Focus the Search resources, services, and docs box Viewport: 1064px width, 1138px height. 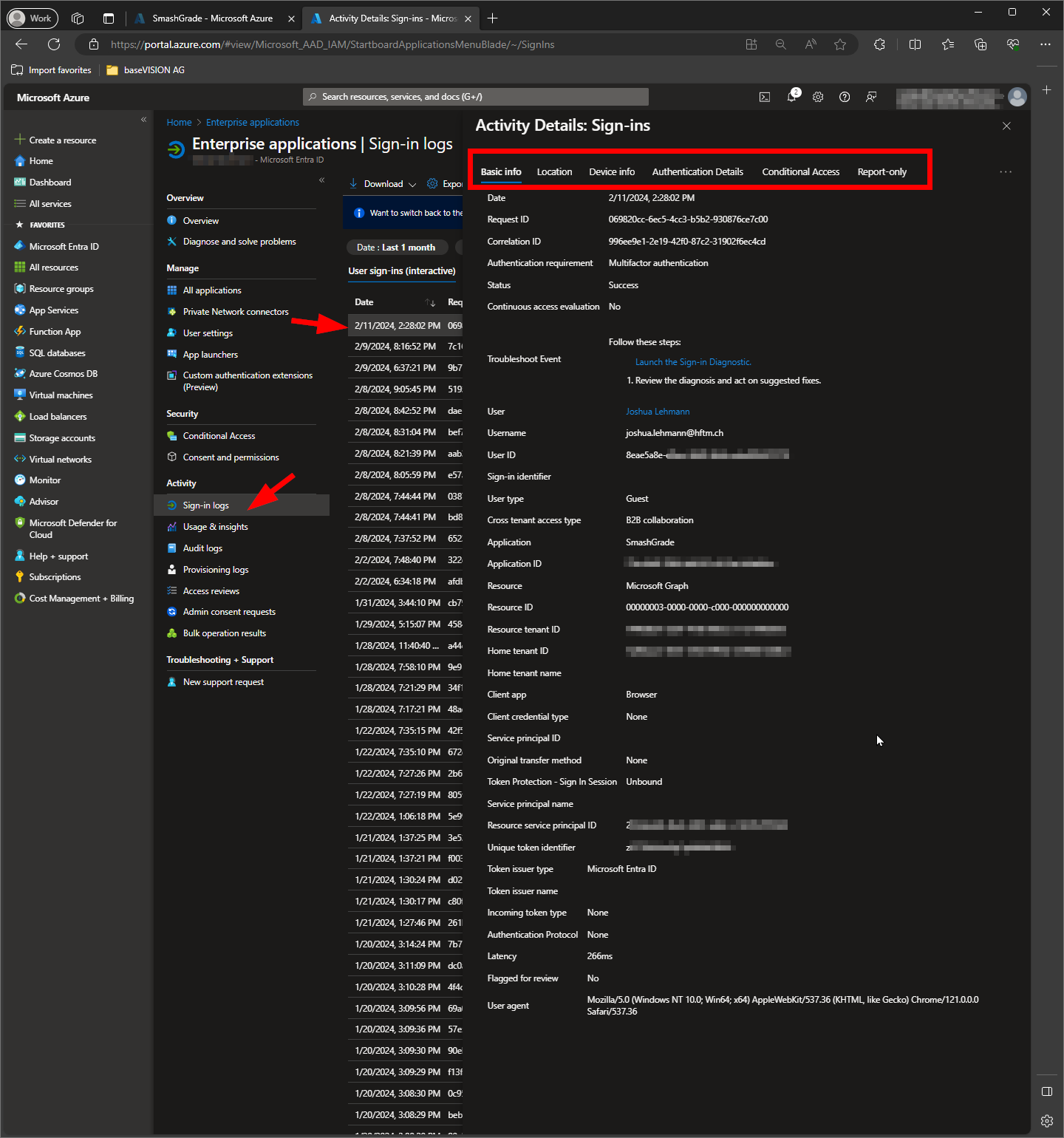point(476,97)
